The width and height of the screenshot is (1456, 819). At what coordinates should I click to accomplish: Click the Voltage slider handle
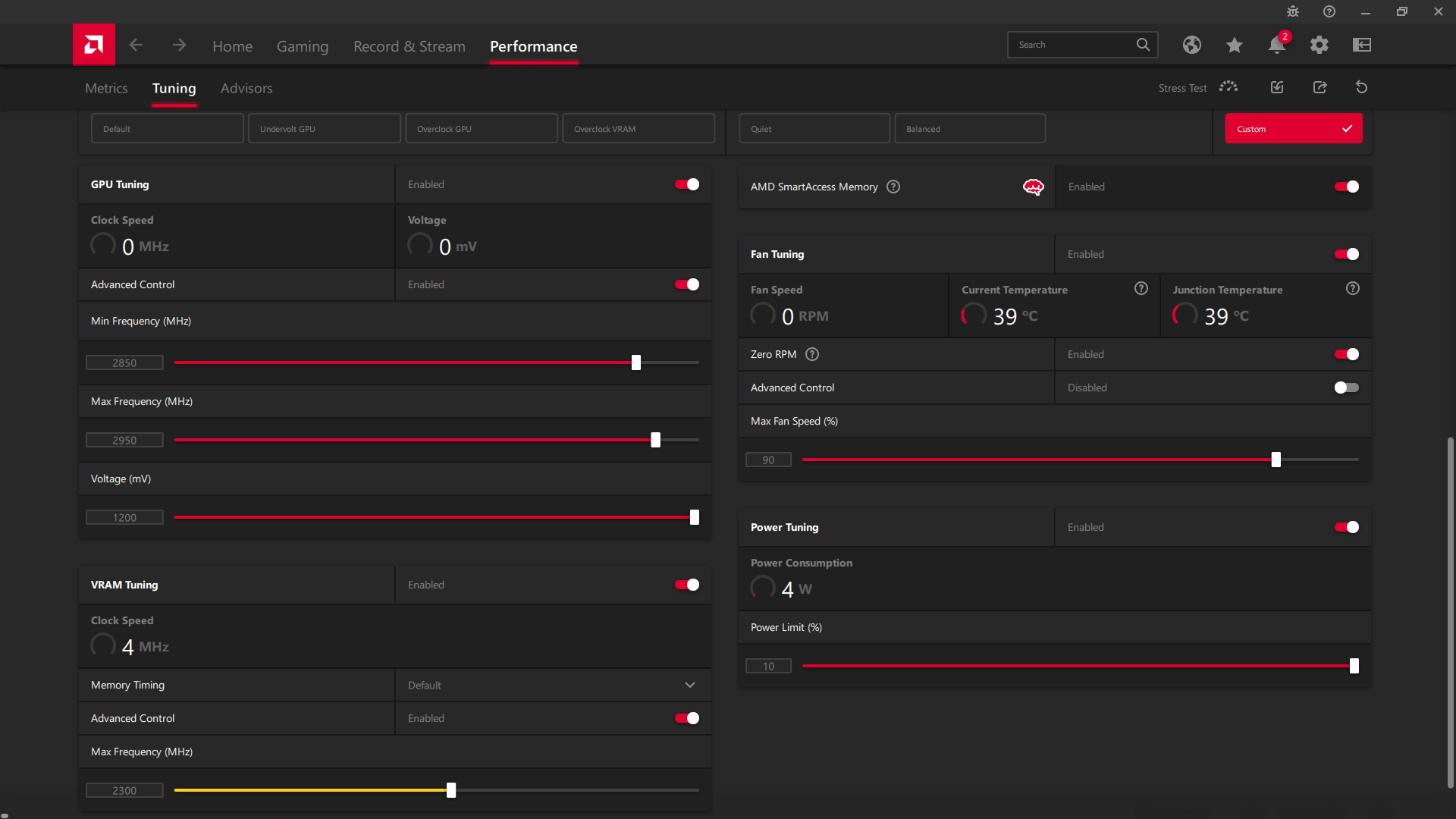coord(695,517)
